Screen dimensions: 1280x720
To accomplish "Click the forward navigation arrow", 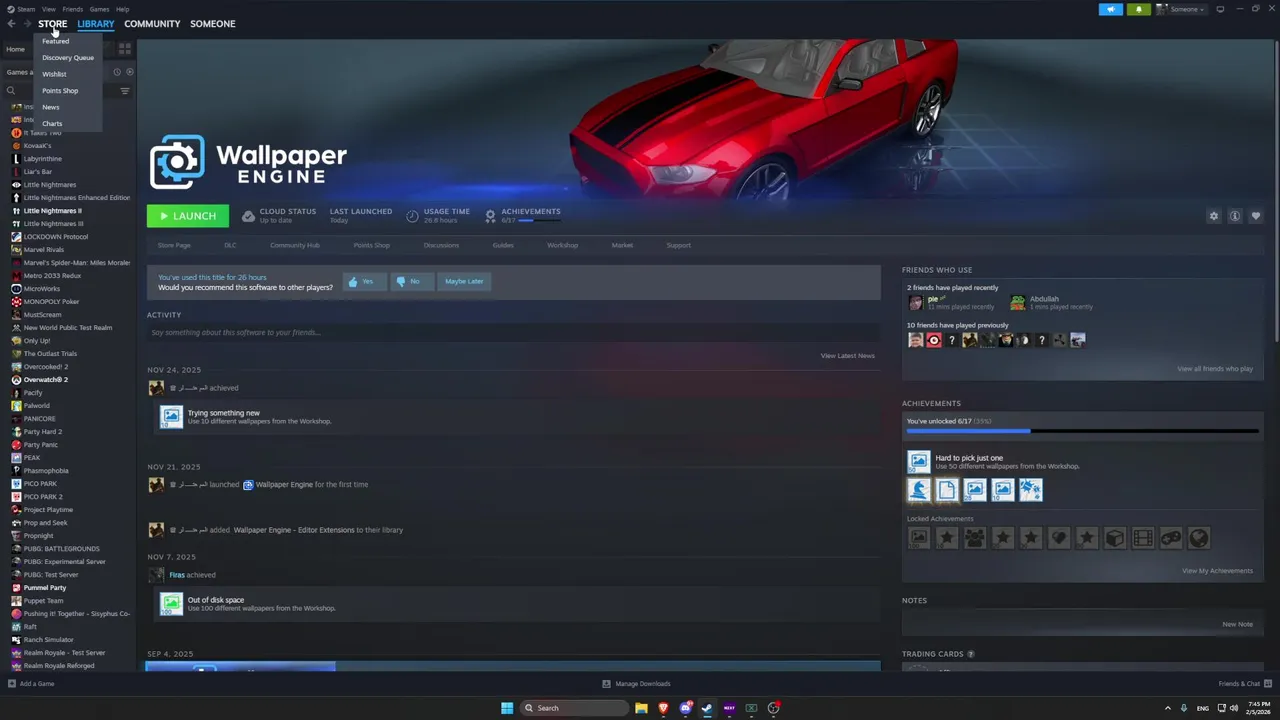I will tap(27, 23).
